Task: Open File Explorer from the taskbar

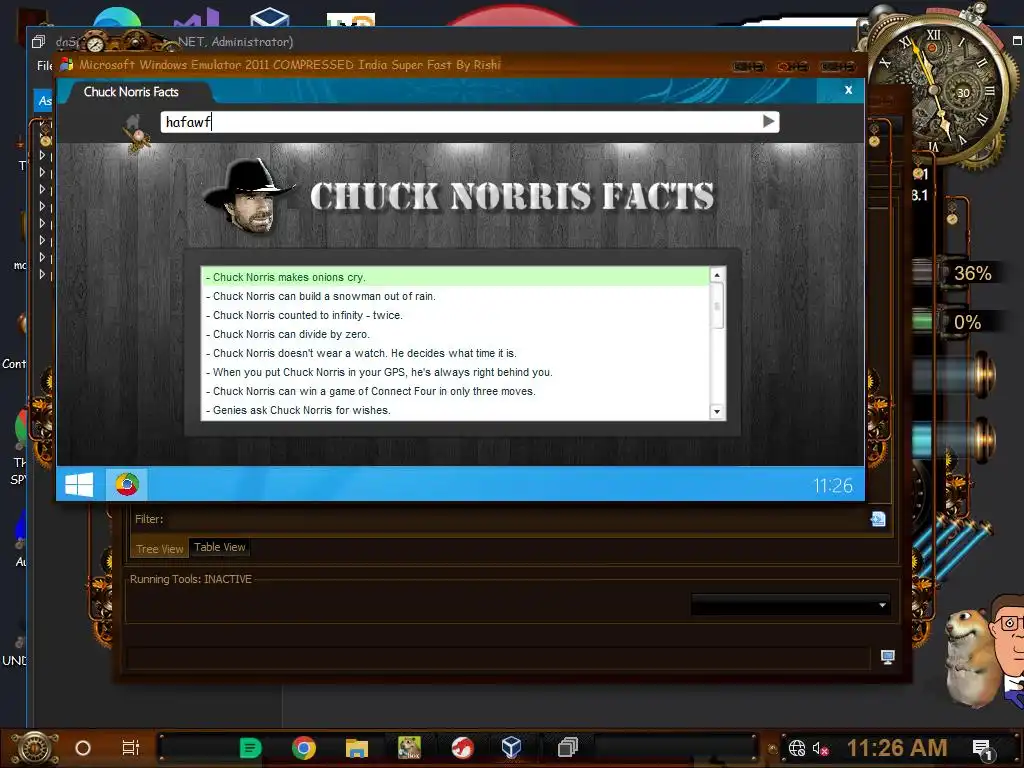Action: 357,748
